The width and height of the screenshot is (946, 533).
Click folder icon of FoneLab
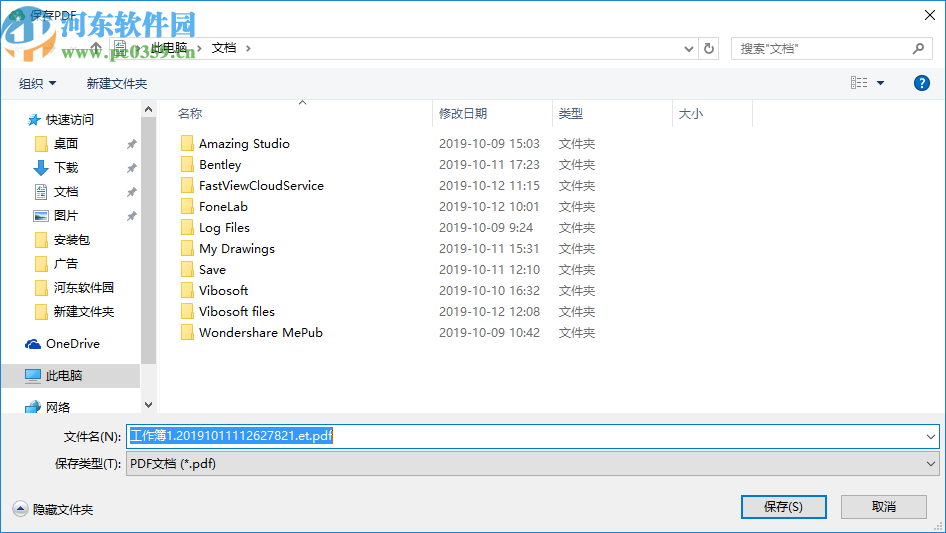pyautogui.click(x=187, y=207)
